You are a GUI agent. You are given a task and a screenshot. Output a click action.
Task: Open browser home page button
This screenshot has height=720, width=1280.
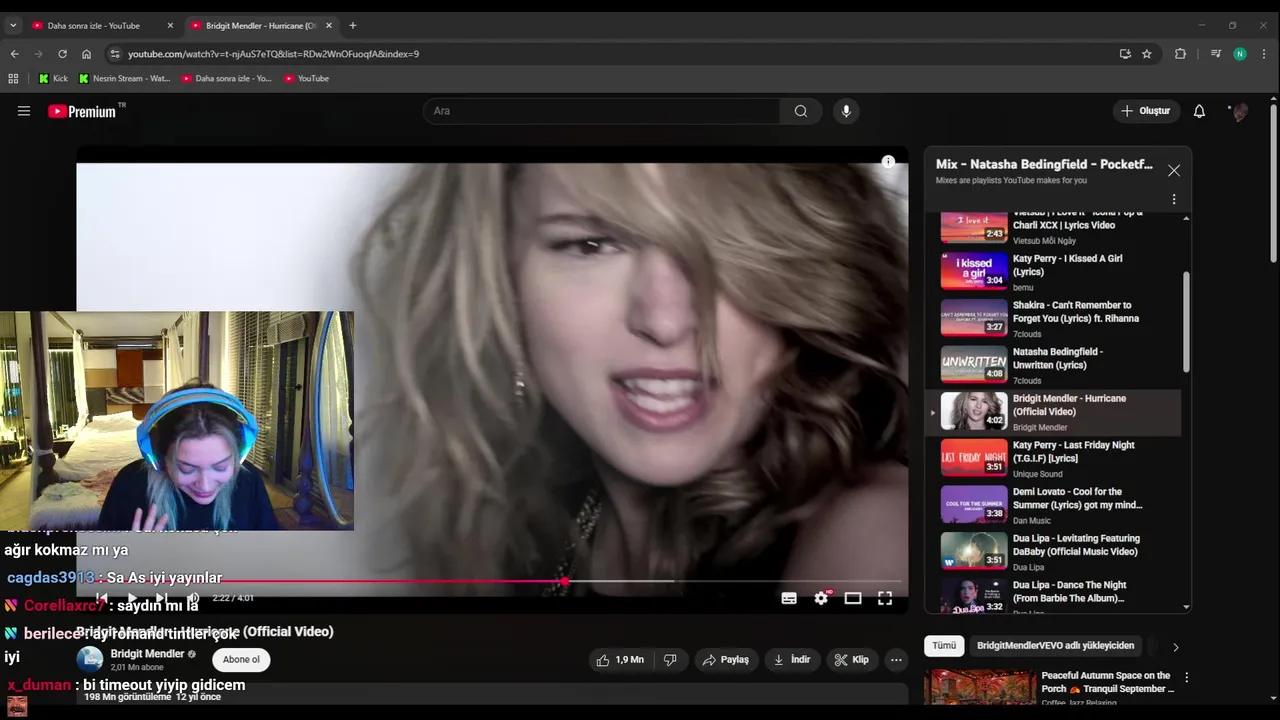tap(86, 54)
